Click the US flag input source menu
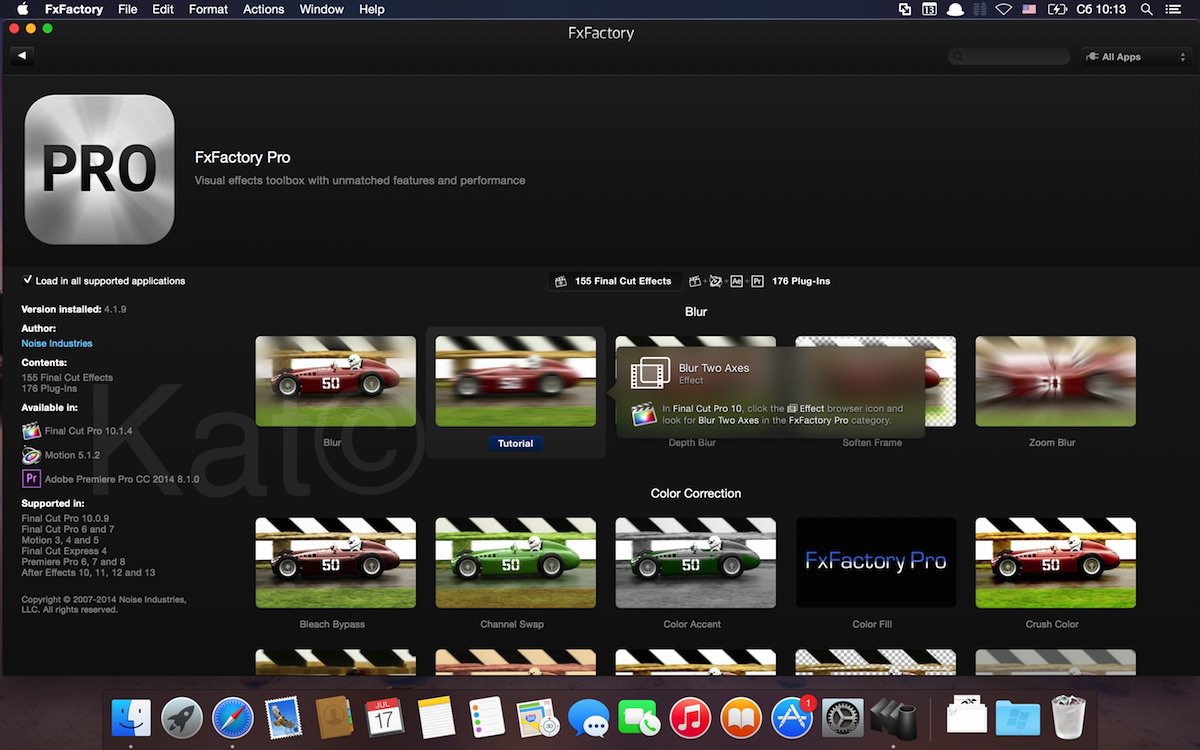Screen dimensions: 1200x750 point(1029,9)
